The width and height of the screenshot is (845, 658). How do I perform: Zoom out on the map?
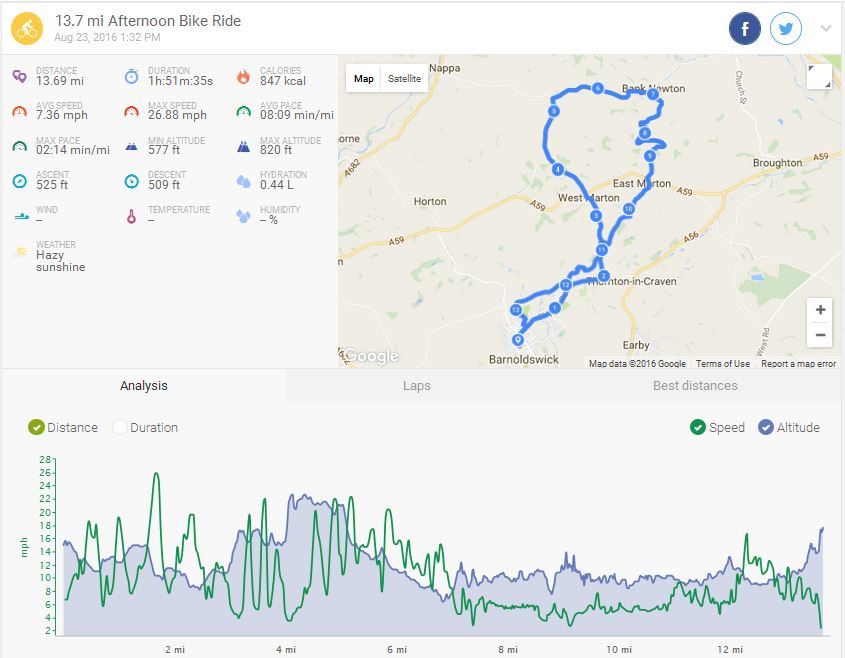click(x=820, y=335)
